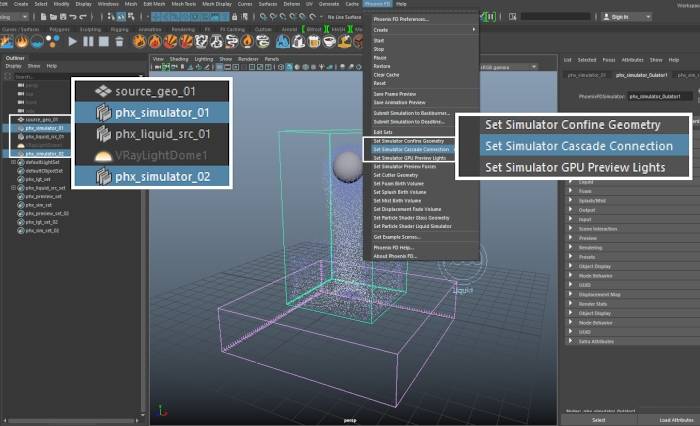Choose Get Example Scenes entry
This screenshot has height=426, width=700.
tap(397, 237)
